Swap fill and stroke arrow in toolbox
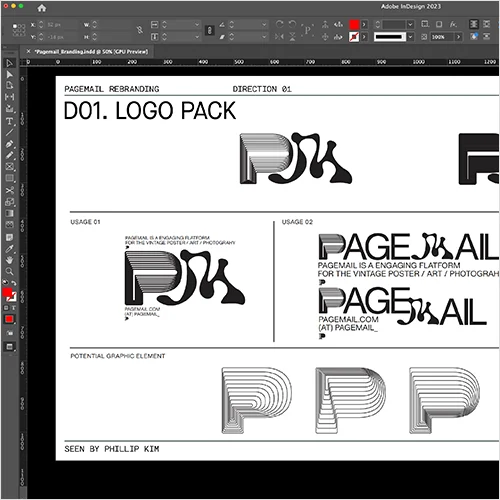Image resolution: width=500 pixels, height=500 pixels. click(x=14, y=283)
